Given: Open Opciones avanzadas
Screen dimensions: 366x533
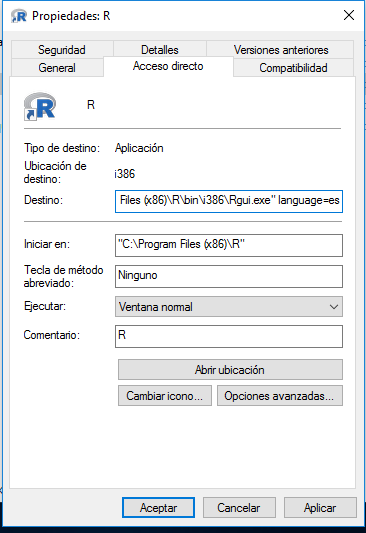Looking at the screenshot, I should 280,396.
